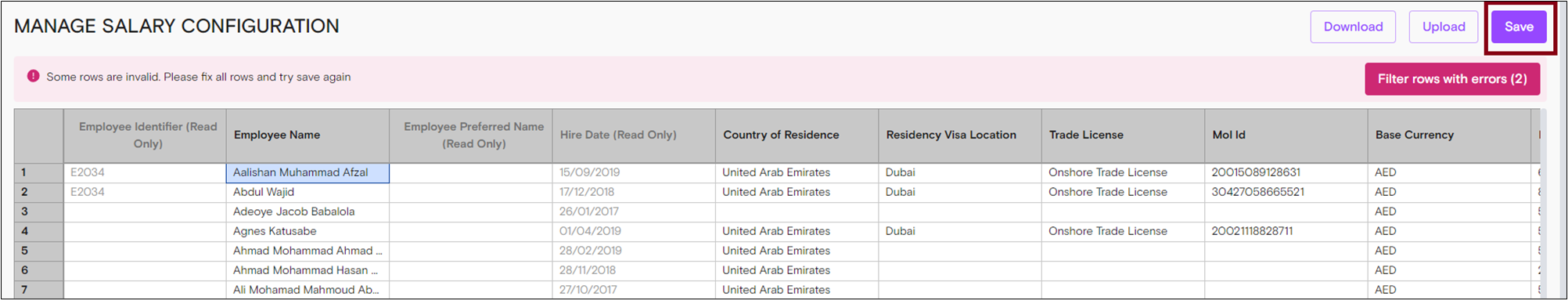
Task: Select row number 3 header
Action: pos(38,211)
